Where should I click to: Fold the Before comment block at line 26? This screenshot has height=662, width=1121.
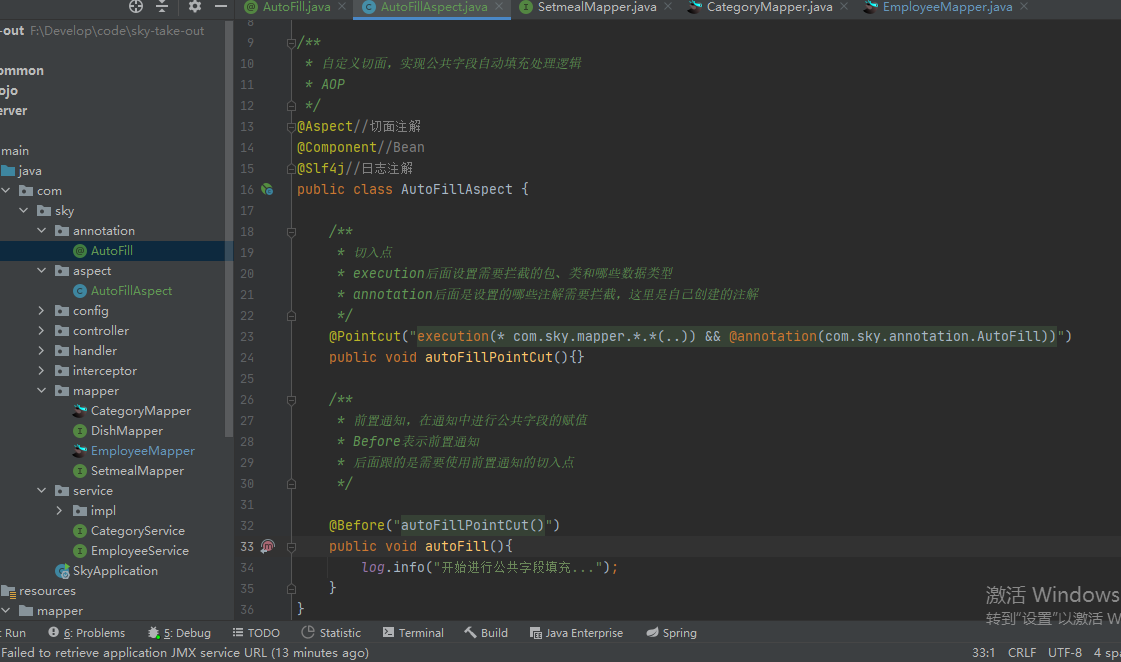click(291, 400)
